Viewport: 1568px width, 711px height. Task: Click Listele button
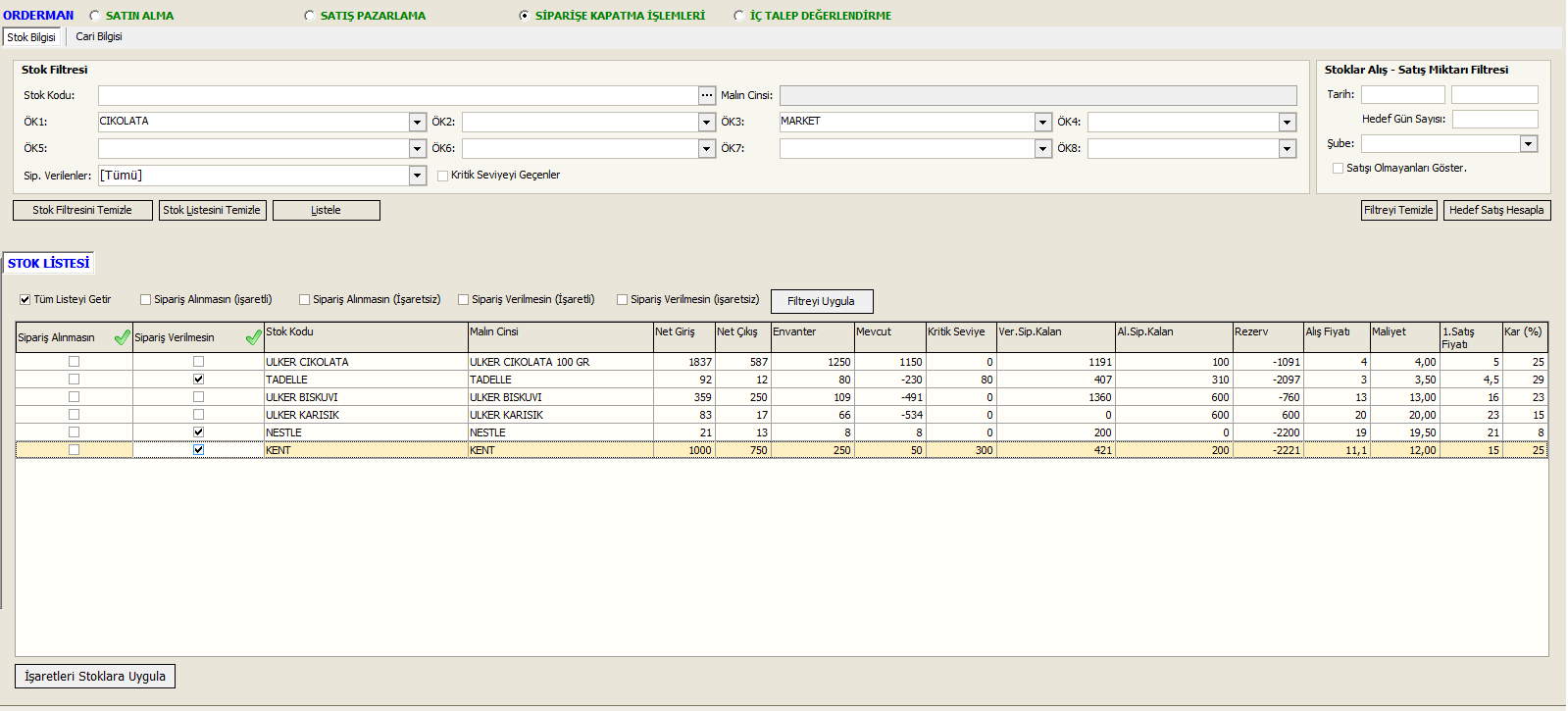coord(327,210)
